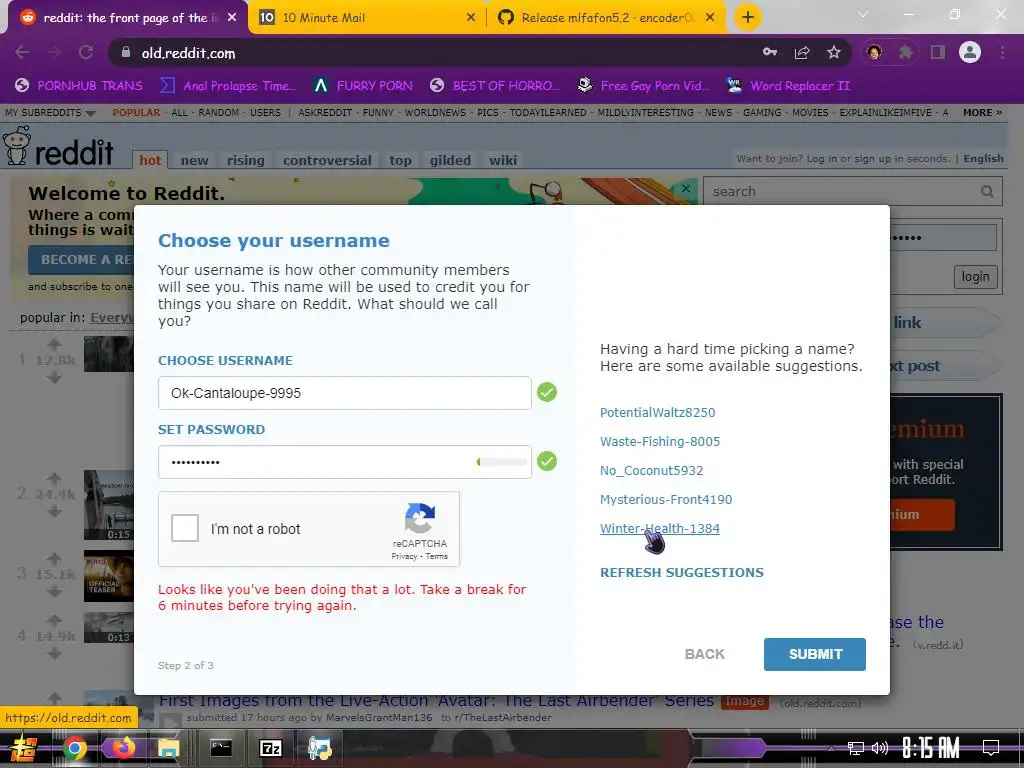Select the controversial tab
Screen dimensions: 1024x768
327,160
